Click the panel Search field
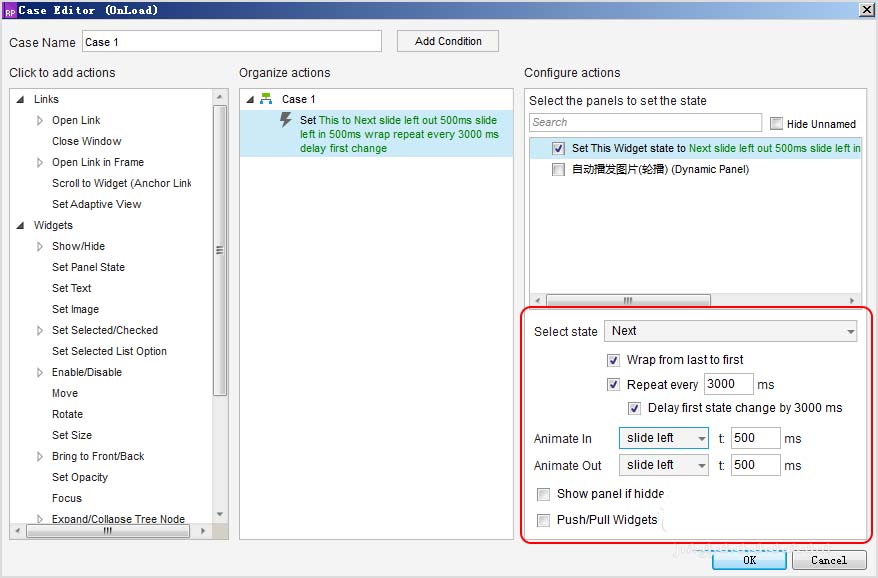This screenshot has height=578, width=878. tap(646, 122)
